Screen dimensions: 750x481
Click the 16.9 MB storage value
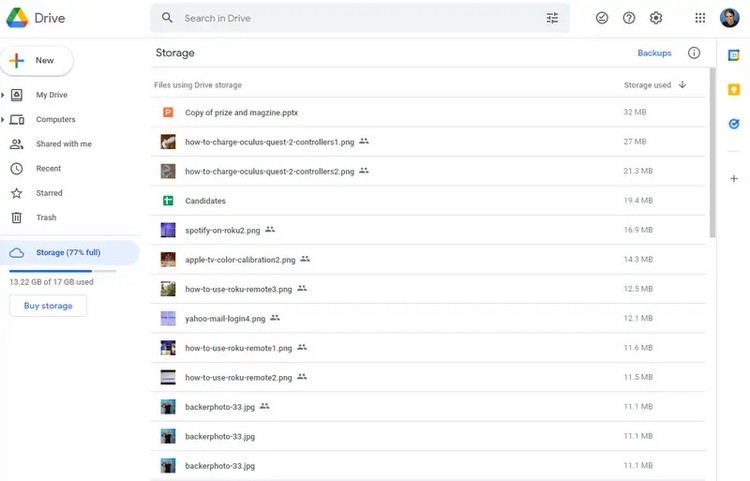[638, 230]
